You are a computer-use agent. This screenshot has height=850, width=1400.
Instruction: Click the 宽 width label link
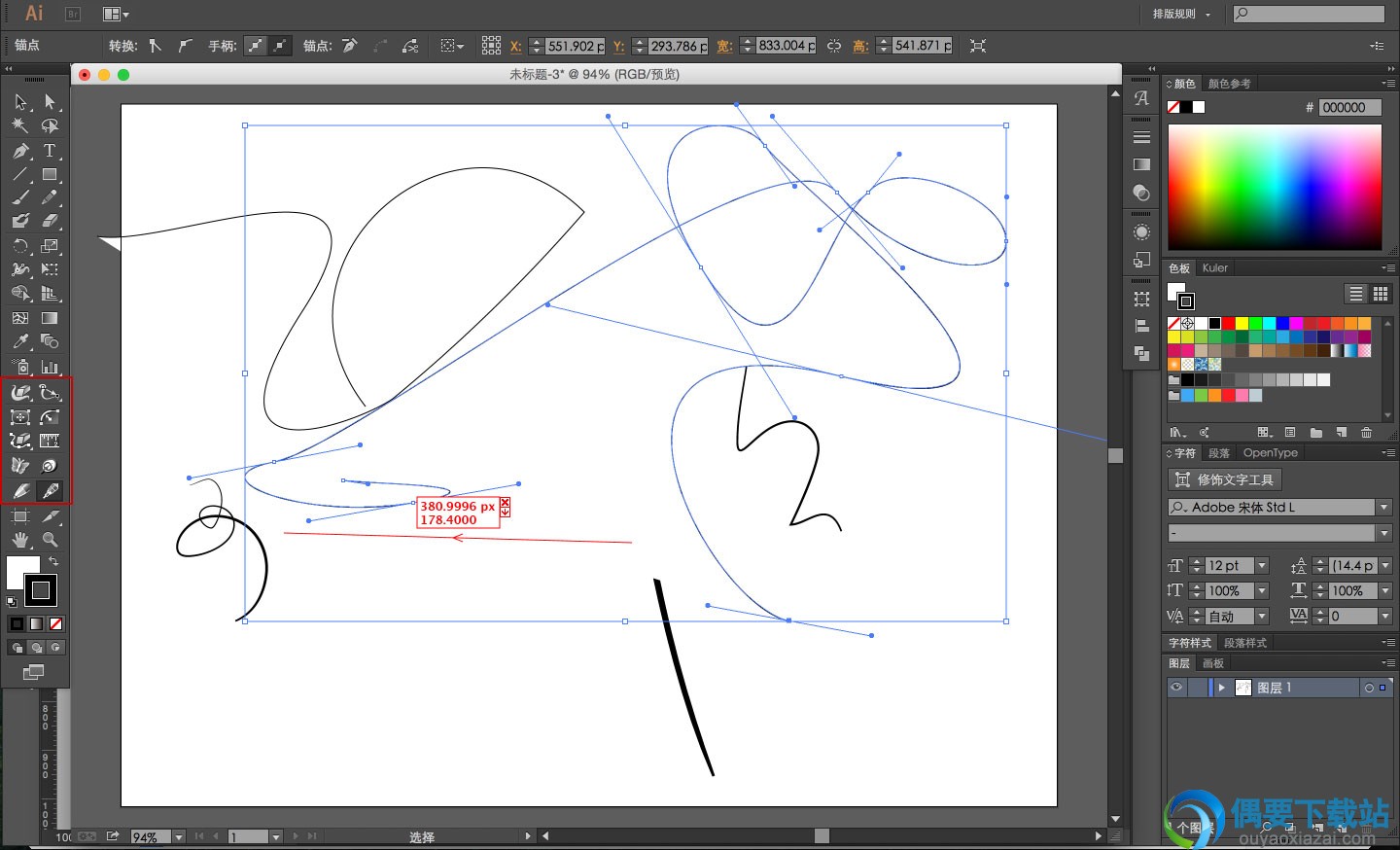click(x=724, y=46)
